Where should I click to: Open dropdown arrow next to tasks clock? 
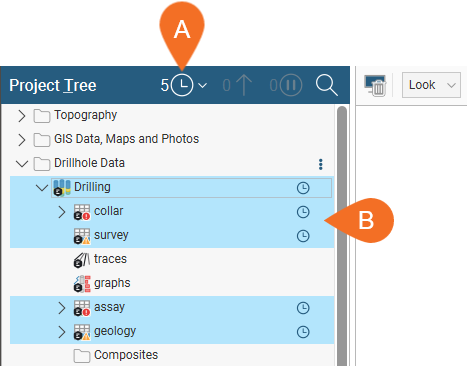(202, 86)
